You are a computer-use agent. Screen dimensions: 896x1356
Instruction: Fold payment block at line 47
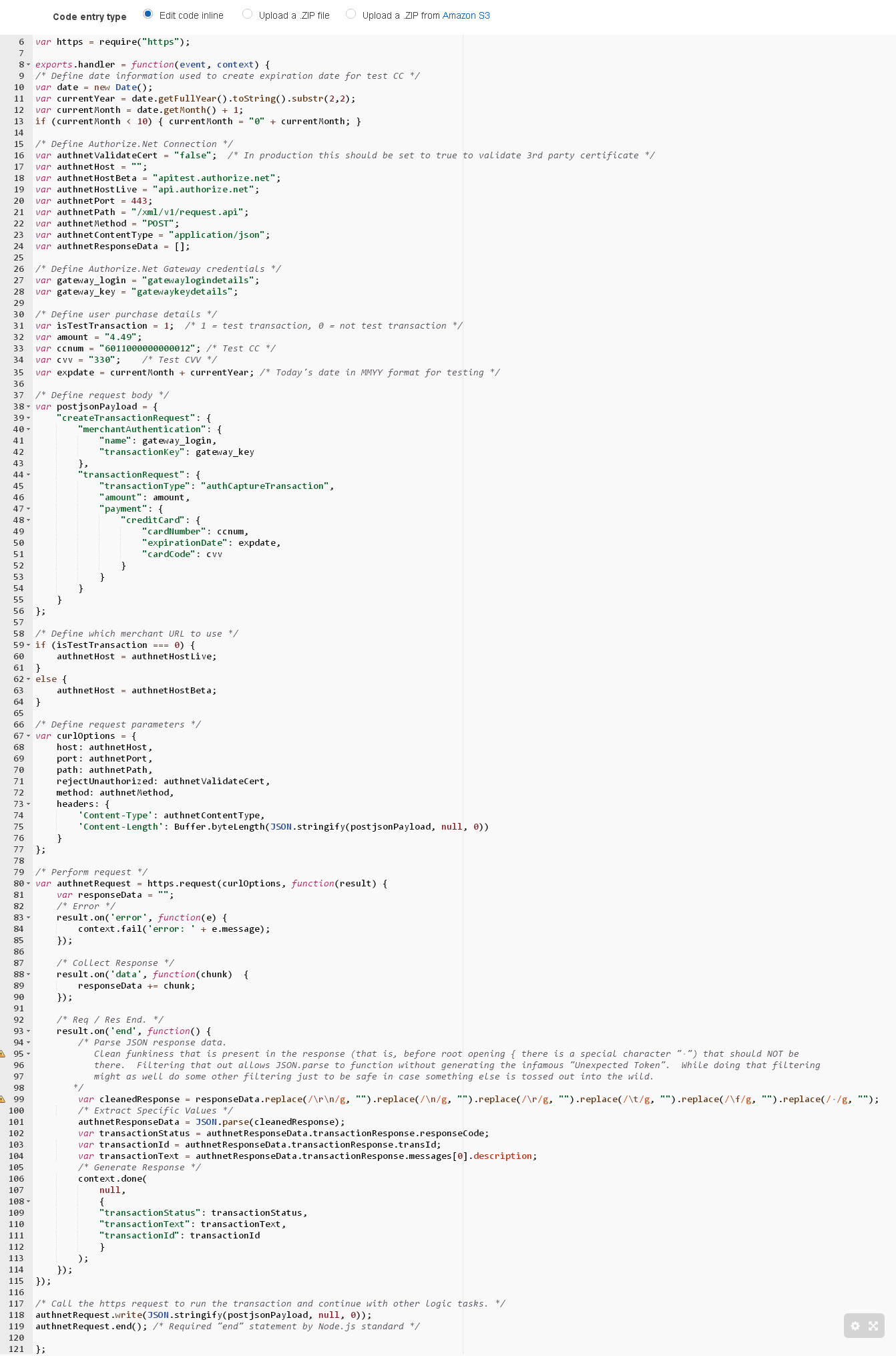pyautogui.click(x=28, y=508)
